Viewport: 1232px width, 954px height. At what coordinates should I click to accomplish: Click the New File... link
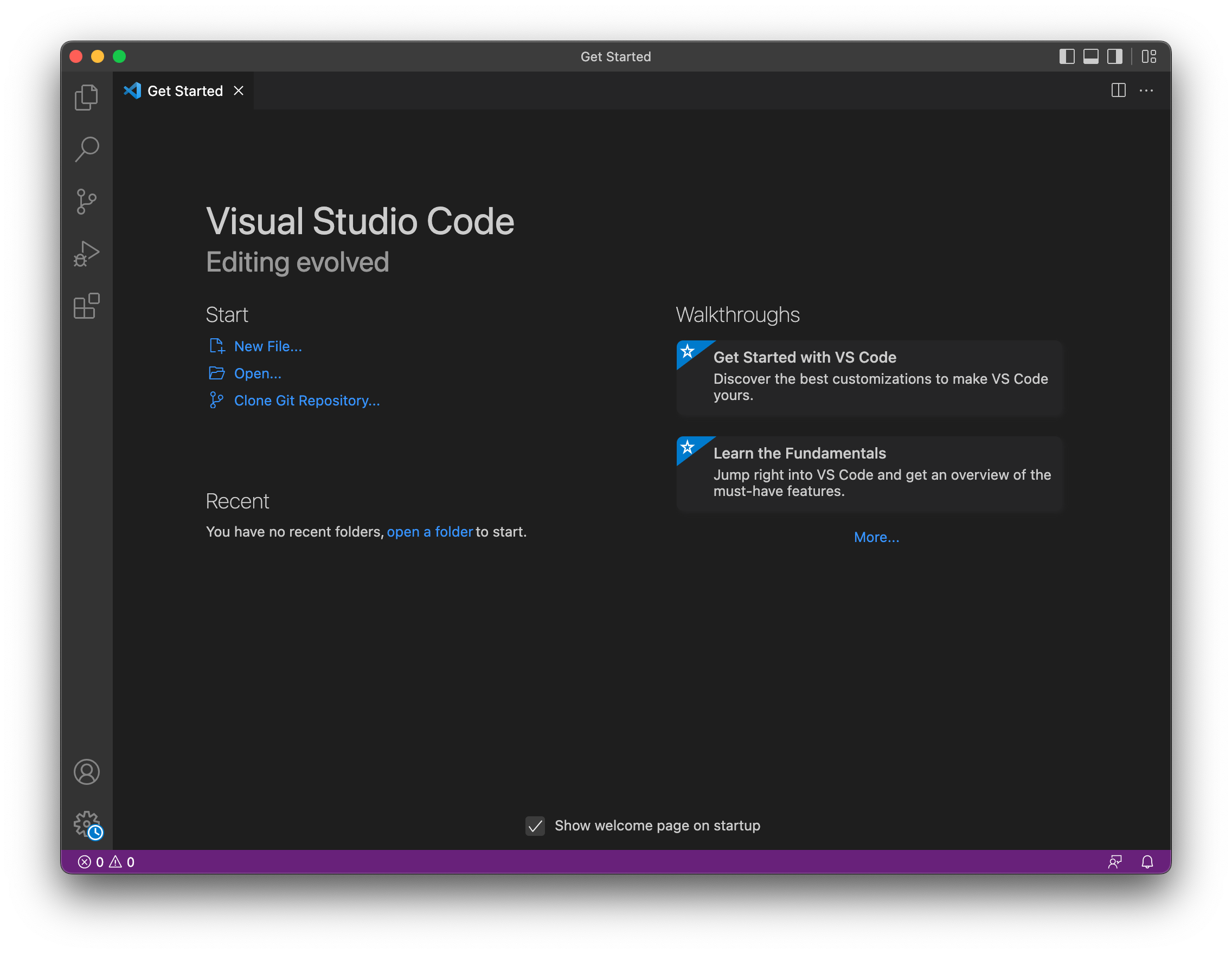point(267,346)
